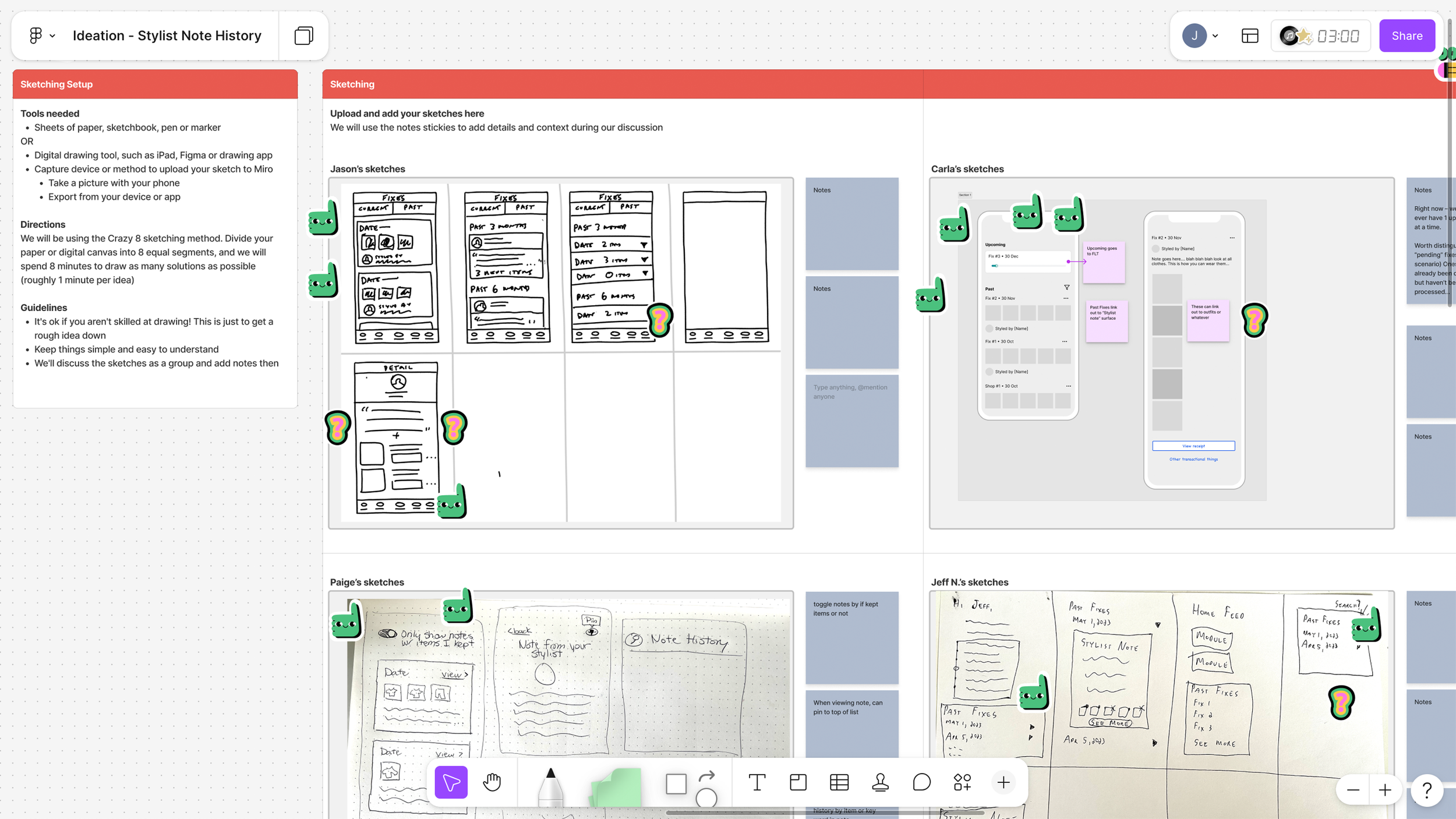Select the Move cursor tool
This screenshot has height=819, width=1456.
(x=451, y=782)
